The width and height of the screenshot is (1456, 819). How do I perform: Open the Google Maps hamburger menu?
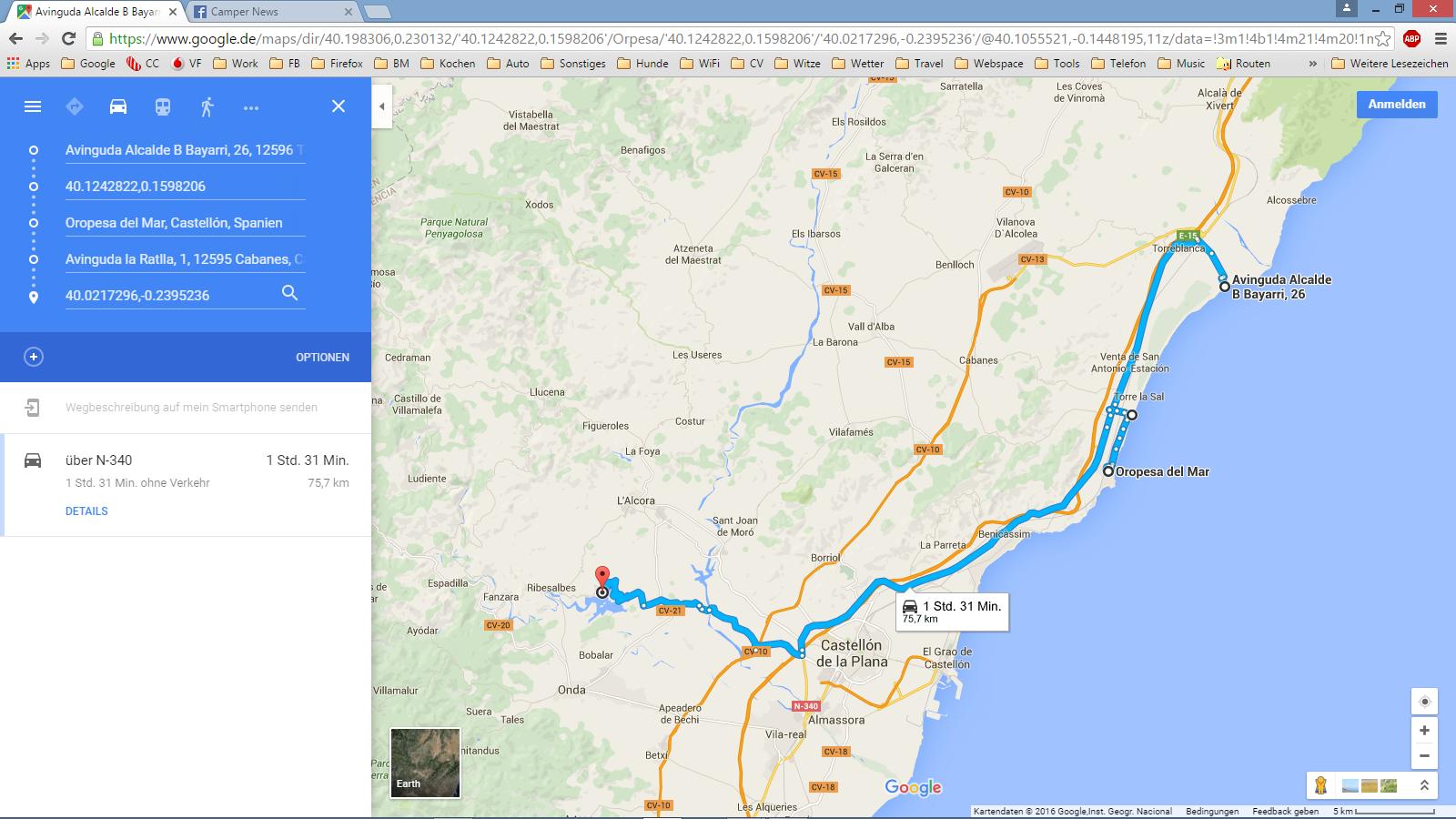pos(33,106)
